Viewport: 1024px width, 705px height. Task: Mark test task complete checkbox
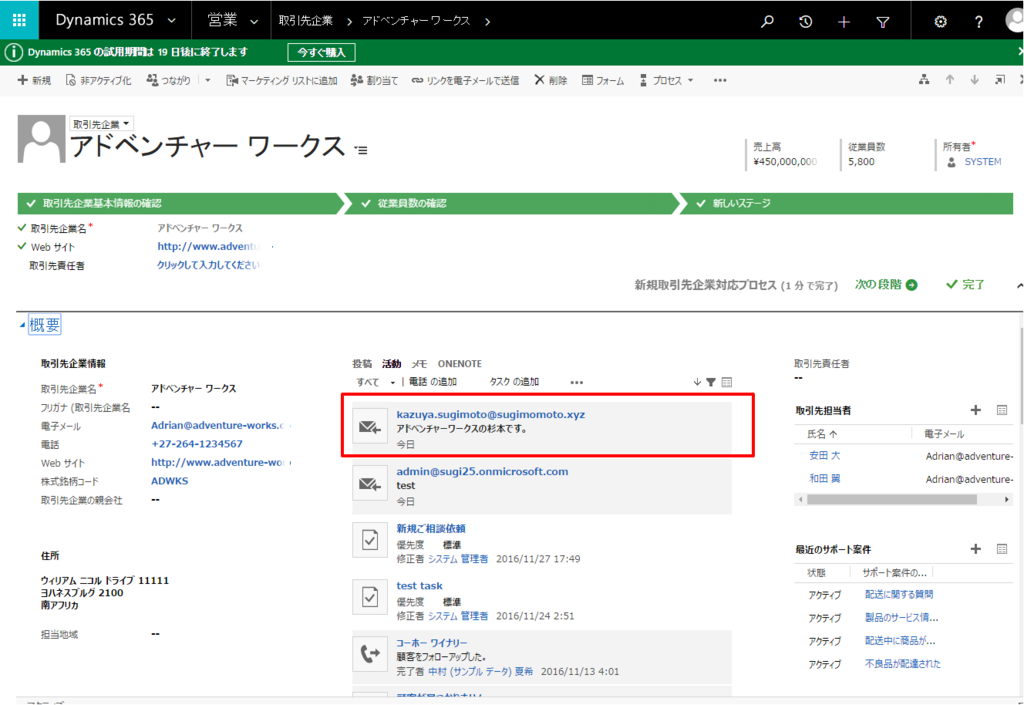click(x=370, y=597)
